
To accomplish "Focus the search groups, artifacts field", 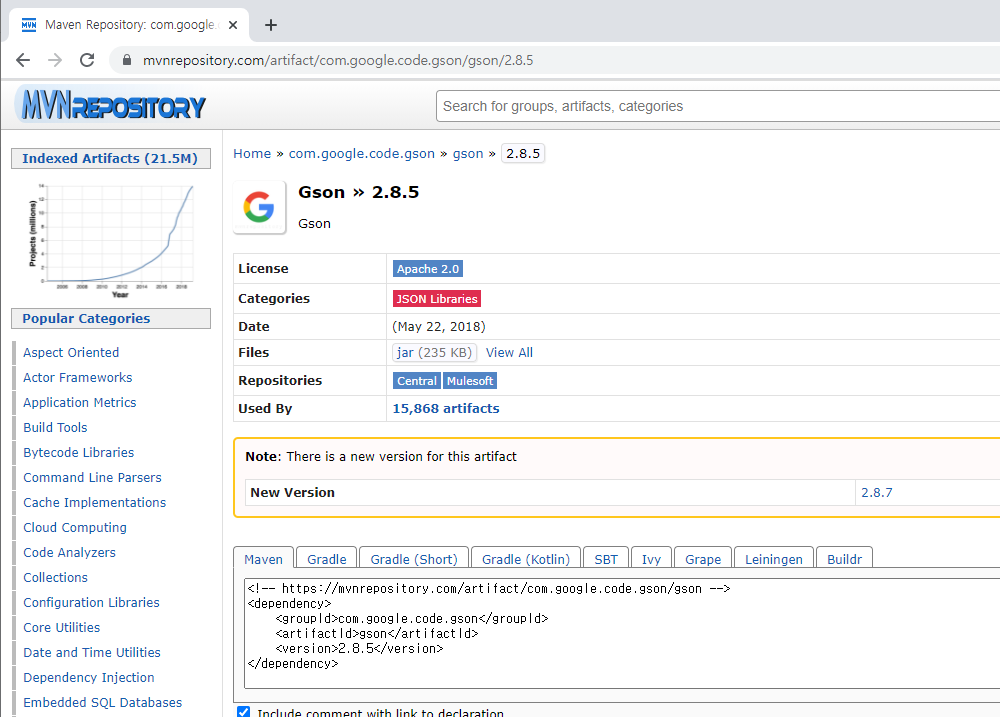I will (717, 106).
